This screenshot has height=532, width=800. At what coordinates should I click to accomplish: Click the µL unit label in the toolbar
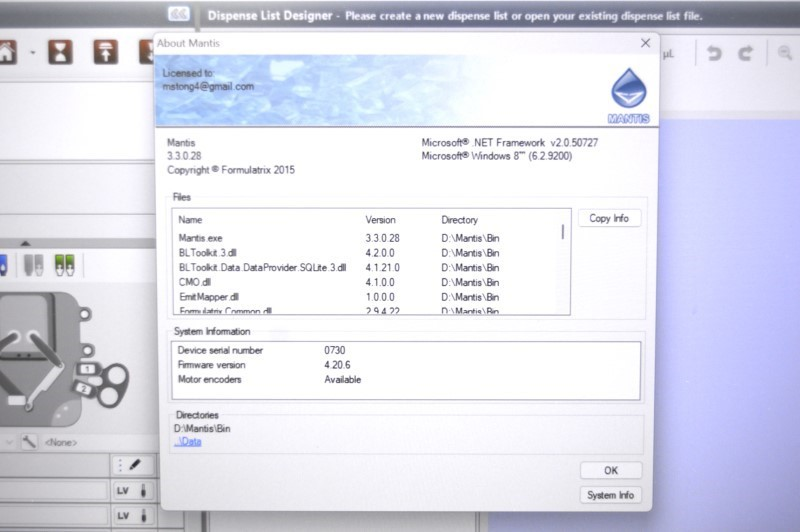[x=668, y=54]
